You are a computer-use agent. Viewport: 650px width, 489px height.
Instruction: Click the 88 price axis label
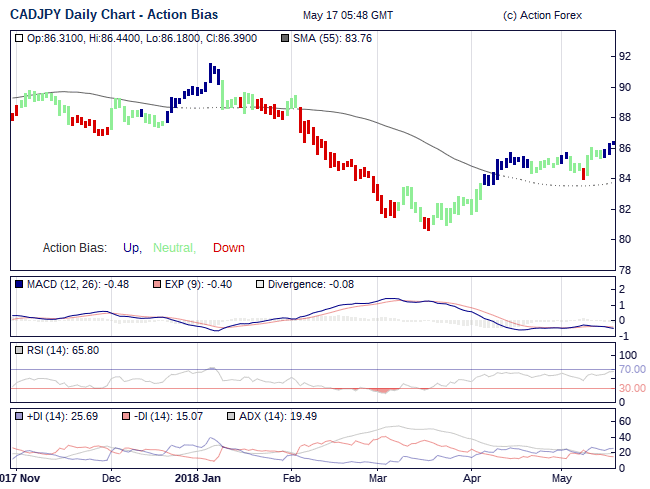tap(625, 118)
